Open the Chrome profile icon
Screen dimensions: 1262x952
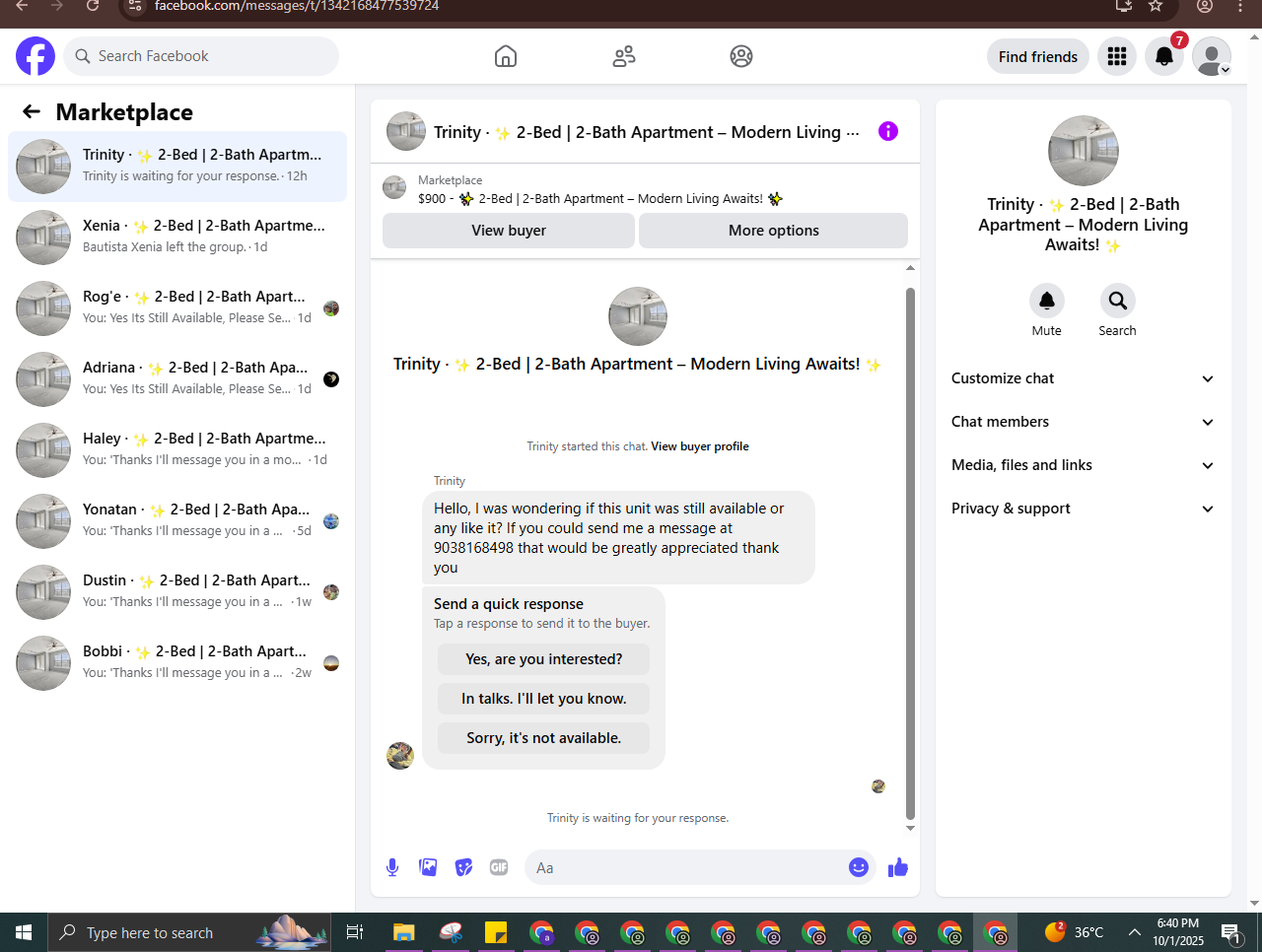point(1205,6)
